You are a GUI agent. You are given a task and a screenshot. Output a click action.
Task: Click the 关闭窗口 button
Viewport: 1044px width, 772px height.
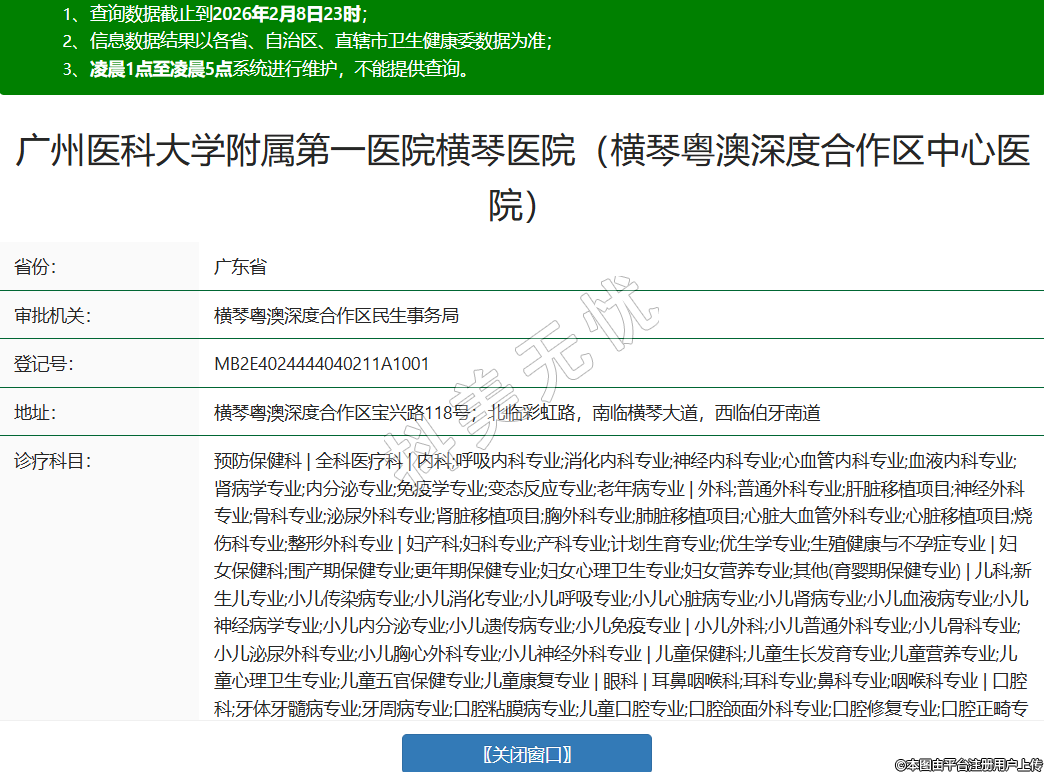pos(526,753)
